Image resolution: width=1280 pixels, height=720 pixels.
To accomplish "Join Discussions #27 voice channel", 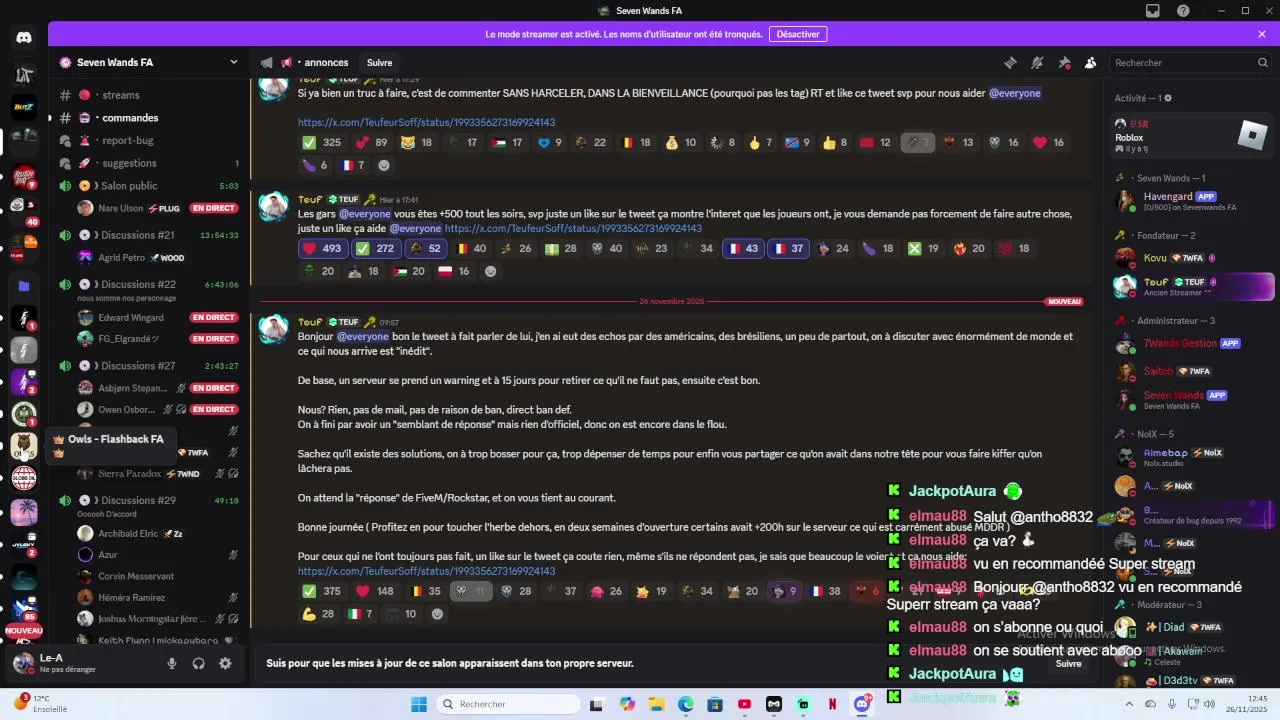I will [x=149, y=366].
